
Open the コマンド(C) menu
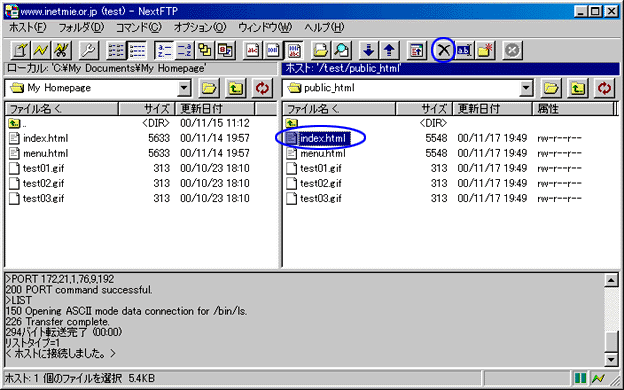click(x=138, y=27)
